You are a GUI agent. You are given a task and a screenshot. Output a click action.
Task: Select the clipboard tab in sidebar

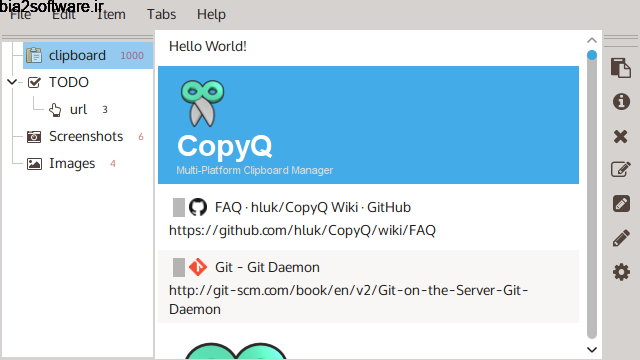[88, 55]
